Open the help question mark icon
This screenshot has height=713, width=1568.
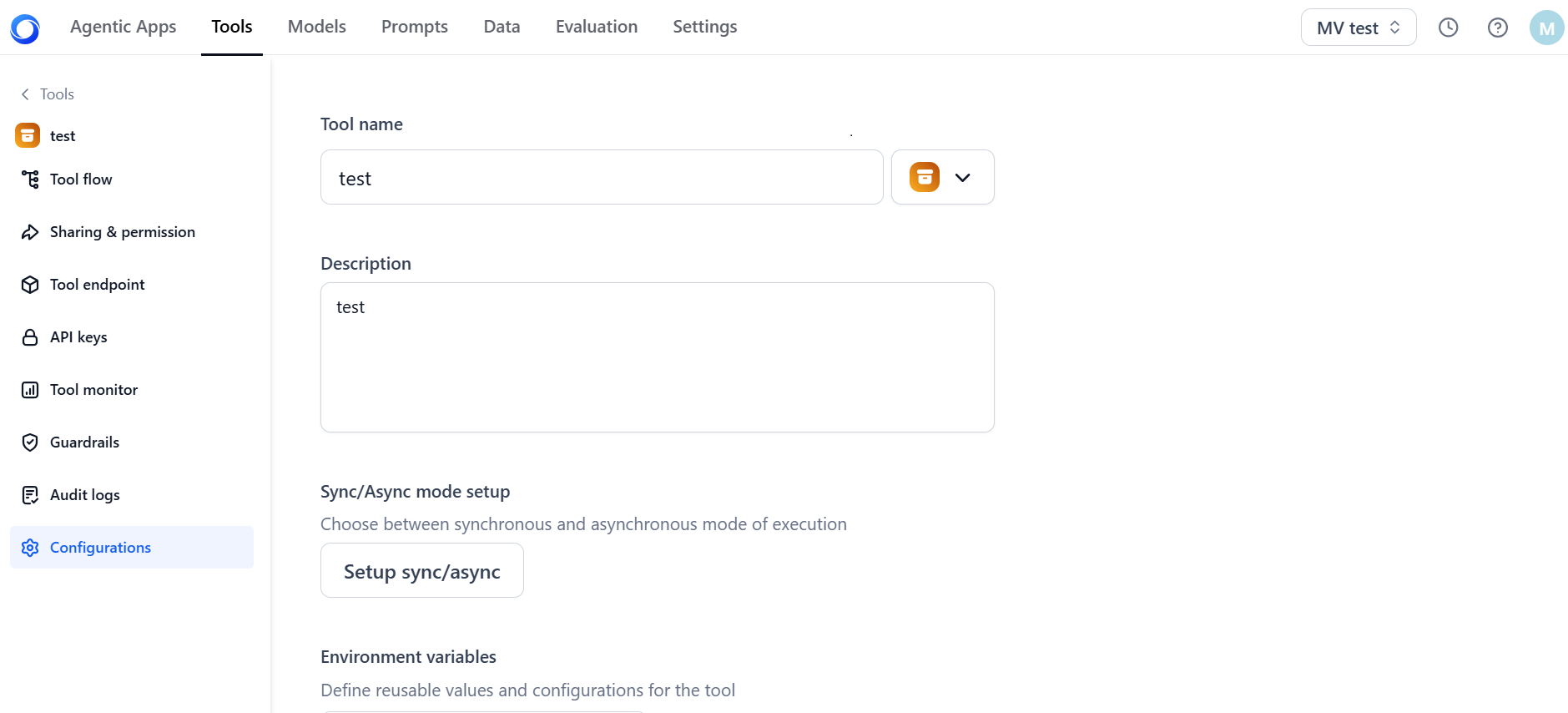coord(1497,28)
